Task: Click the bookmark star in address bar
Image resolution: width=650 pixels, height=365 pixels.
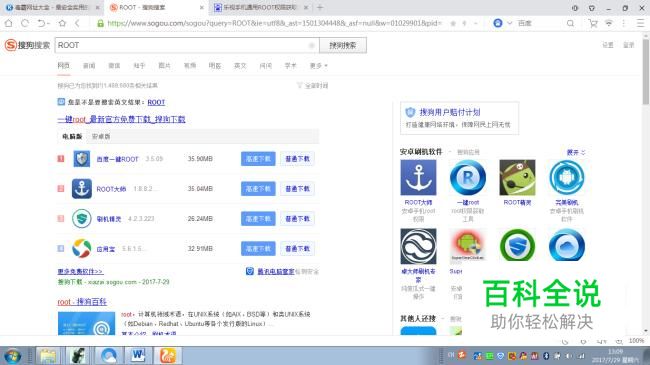Action: point(453,23)
